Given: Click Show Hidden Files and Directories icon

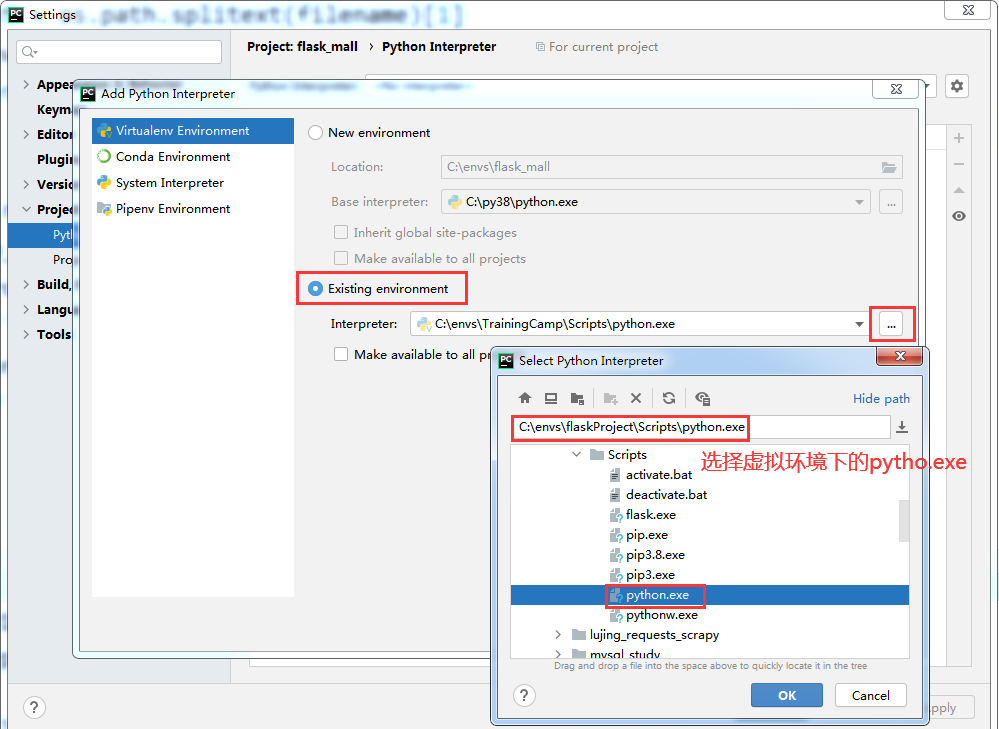Looking at the screenshot, I should point(703,398).
